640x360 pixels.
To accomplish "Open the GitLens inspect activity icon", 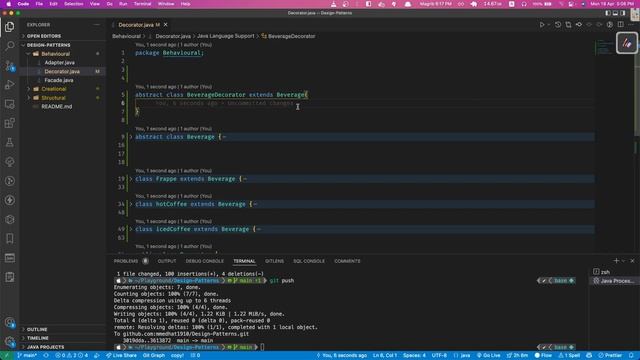I will (9, 181).
